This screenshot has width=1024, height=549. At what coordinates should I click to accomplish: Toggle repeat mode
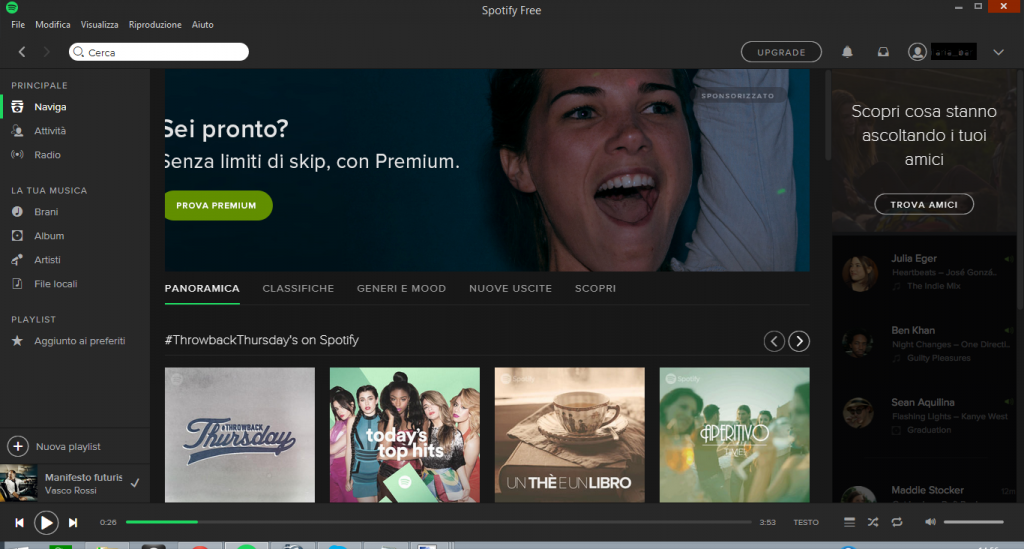[897, 522]
